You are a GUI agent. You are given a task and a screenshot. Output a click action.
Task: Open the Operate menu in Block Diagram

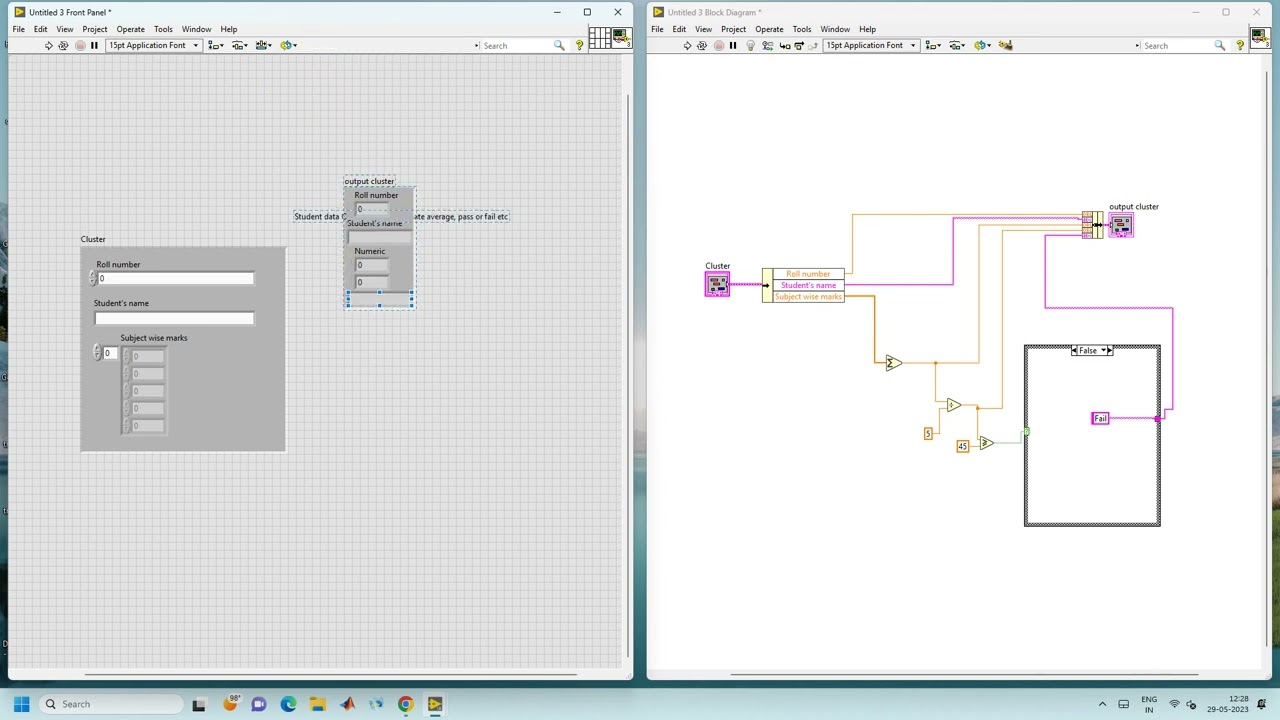(x=769, y=29)
